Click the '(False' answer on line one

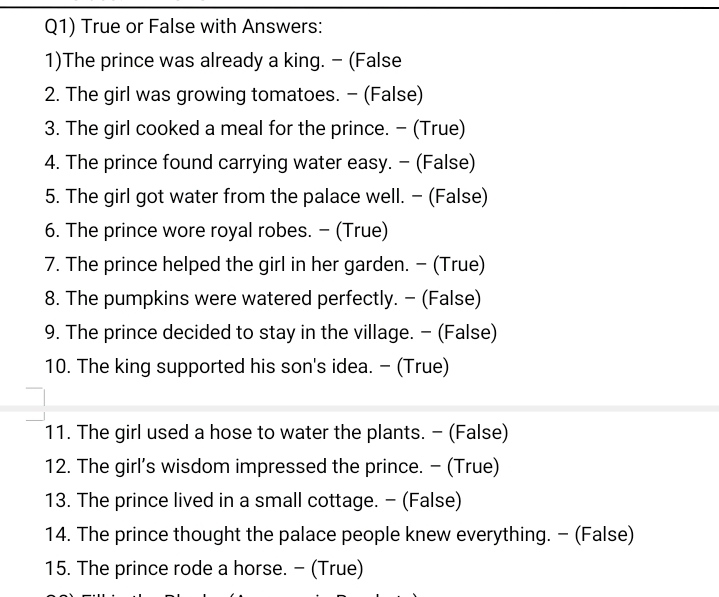point(375,61)
